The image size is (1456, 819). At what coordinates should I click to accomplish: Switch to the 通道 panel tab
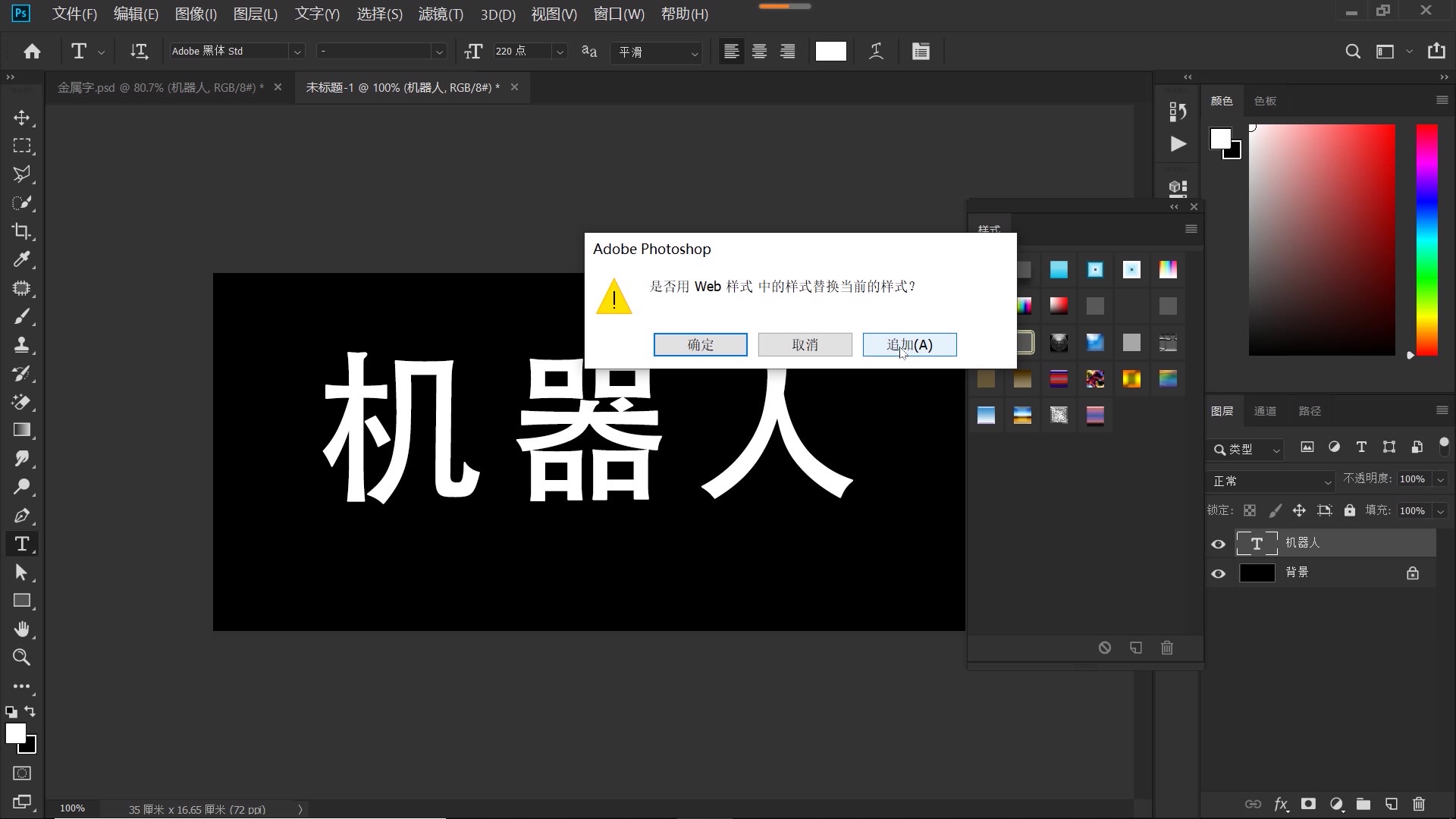[1265, 410]
